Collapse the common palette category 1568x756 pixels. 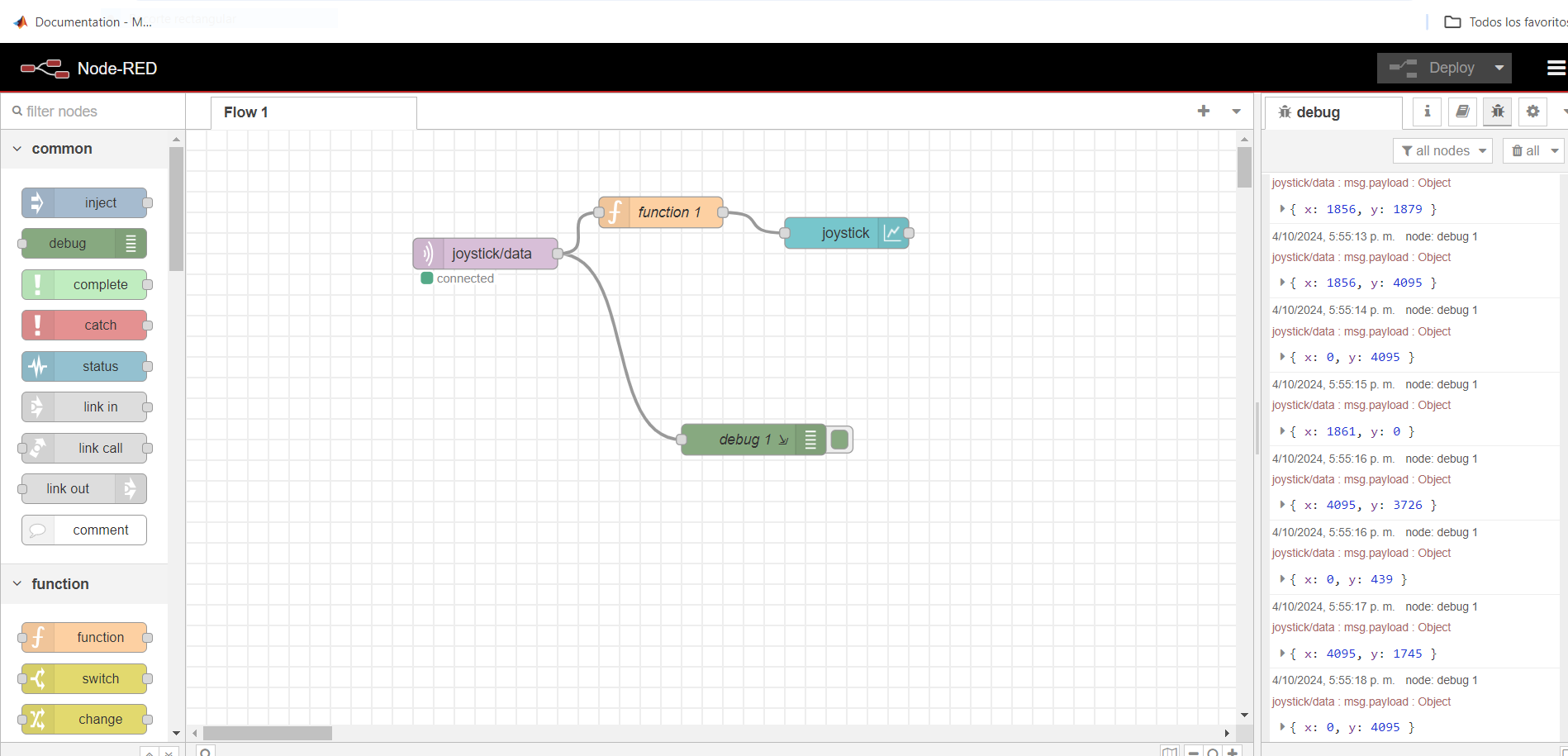tap(62, 150)
